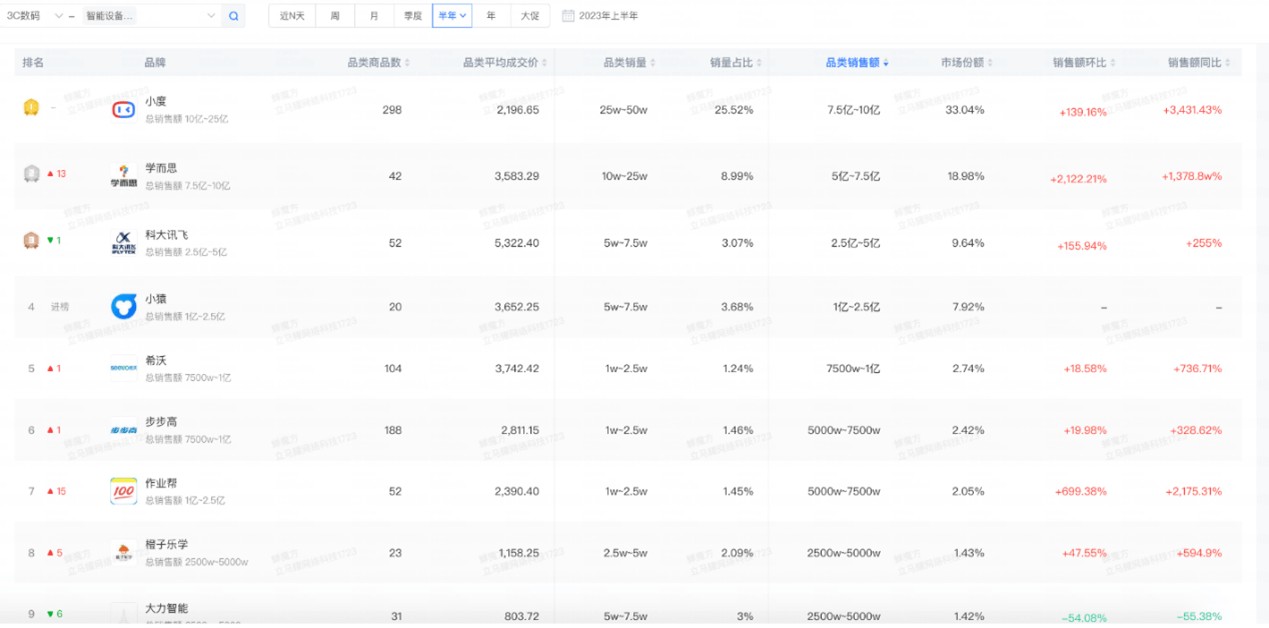Click the market share value 18.98%
This screenshot has width=1269, height=628.
965,176
